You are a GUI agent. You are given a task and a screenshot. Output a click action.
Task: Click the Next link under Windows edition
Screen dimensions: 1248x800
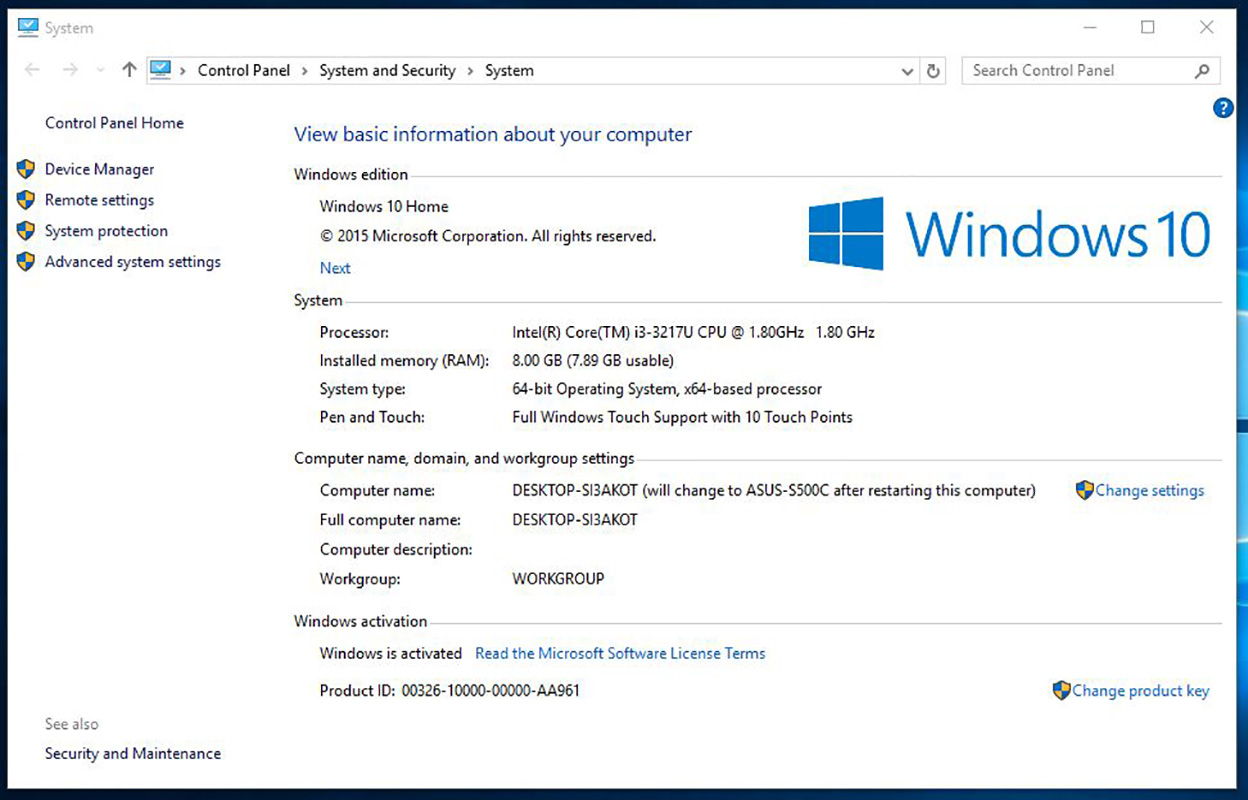click(335, 268)
